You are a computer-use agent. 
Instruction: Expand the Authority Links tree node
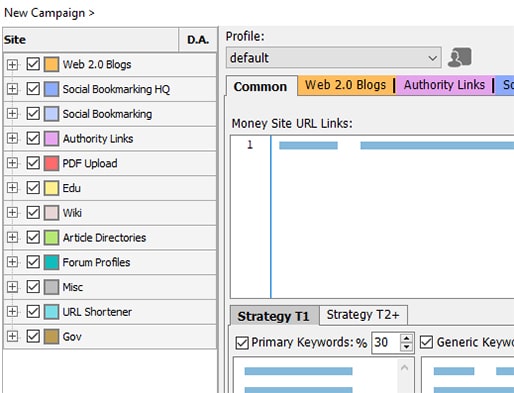tap(12, 138)
